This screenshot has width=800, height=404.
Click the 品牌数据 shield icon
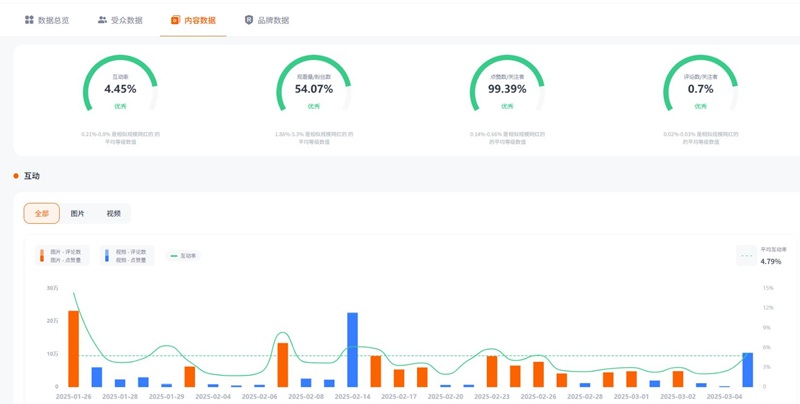[249, 20]
